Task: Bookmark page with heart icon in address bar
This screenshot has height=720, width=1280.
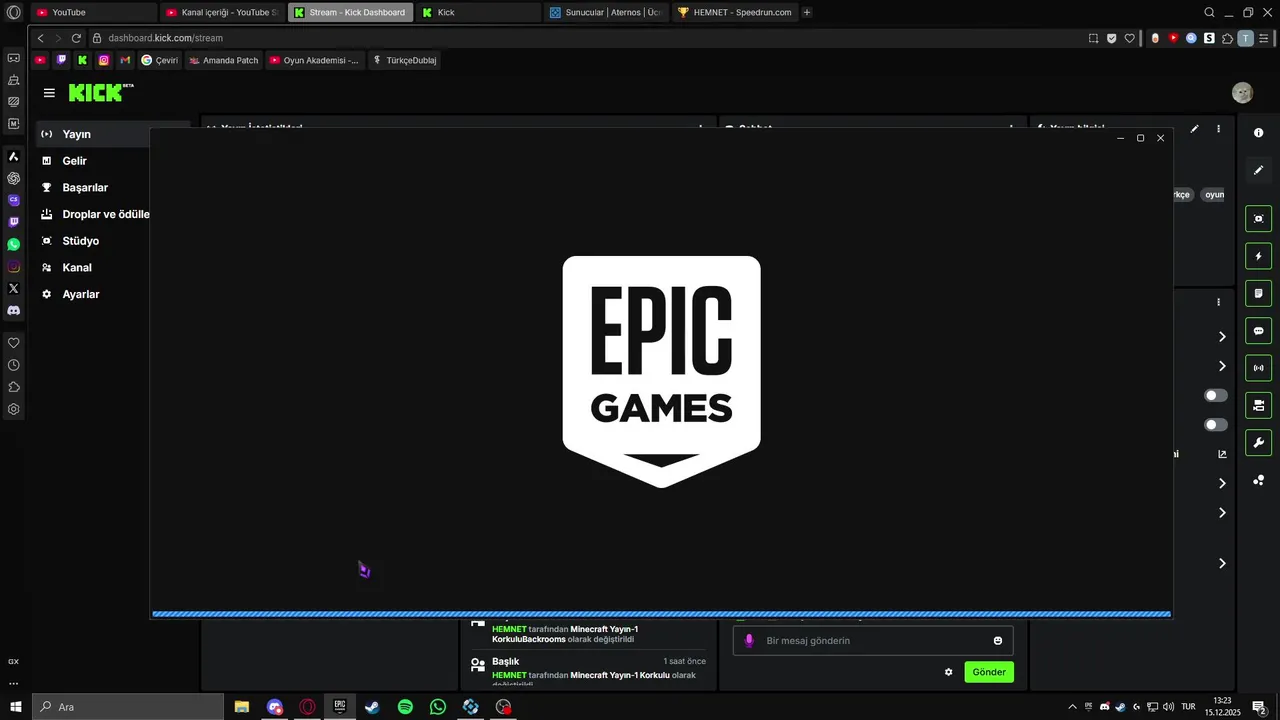Action: (x=1130, y=38)
